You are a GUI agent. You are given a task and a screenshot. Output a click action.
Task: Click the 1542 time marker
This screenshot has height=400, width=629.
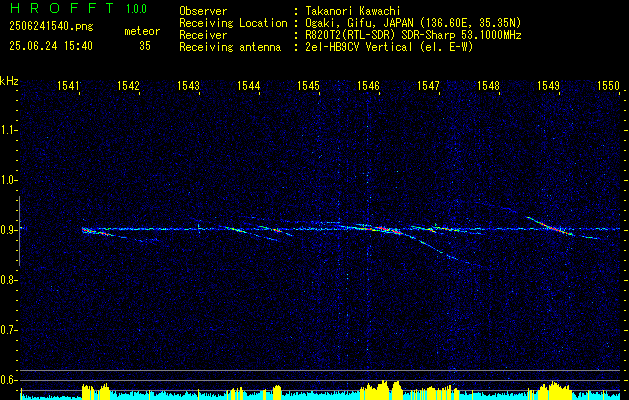(x=128, y=85)
